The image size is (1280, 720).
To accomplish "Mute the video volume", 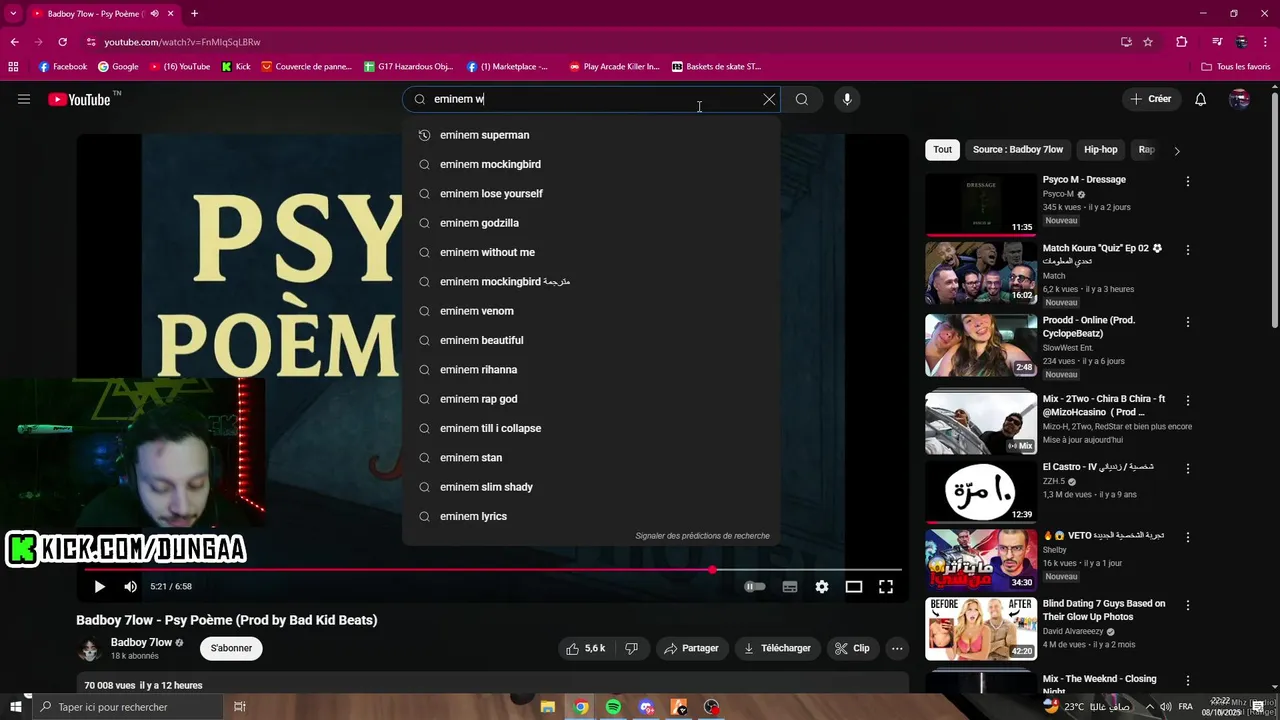I will pos(130,587).
